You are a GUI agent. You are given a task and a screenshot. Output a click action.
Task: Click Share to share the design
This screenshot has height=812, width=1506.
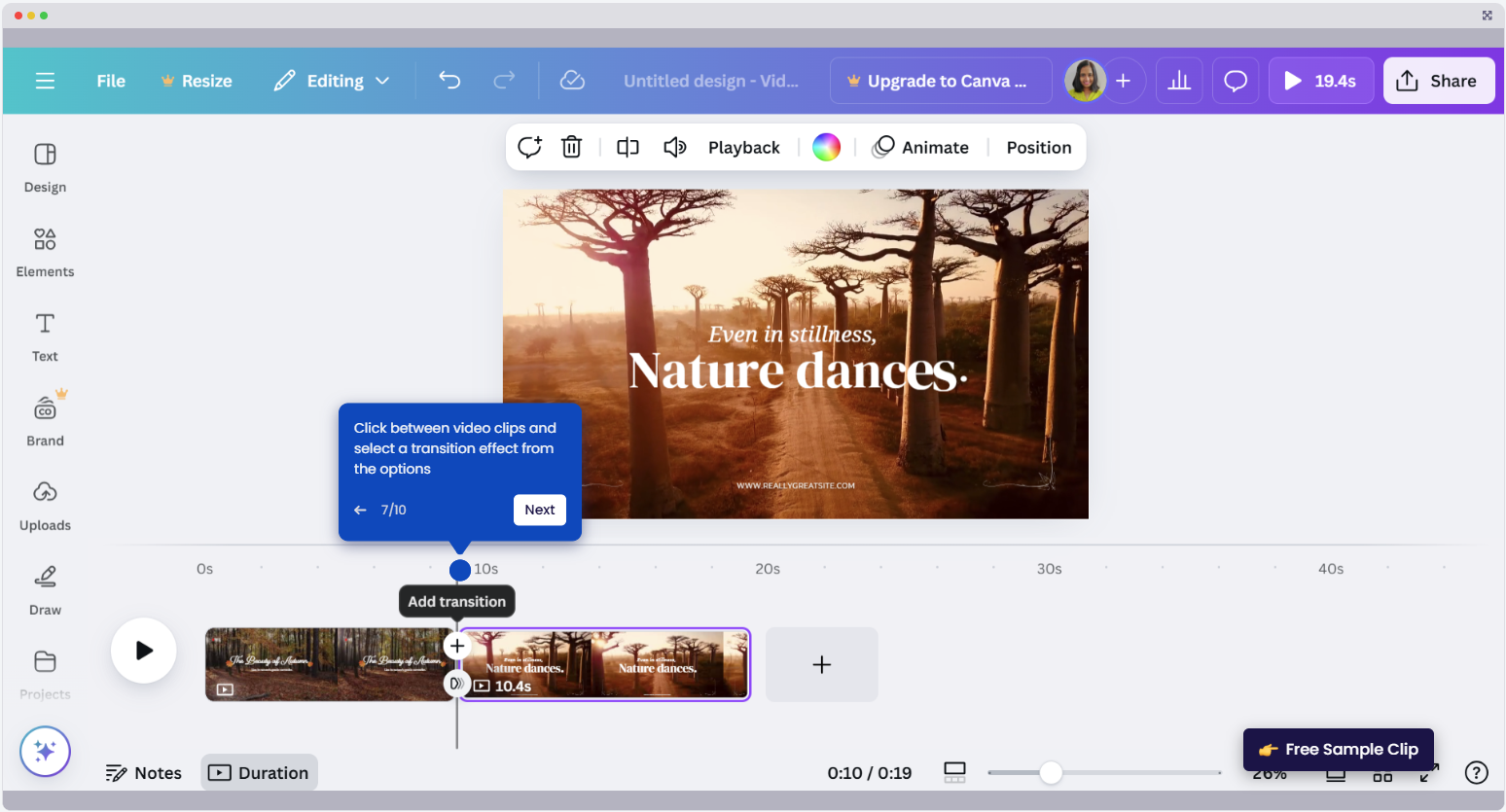click(x=1439, y=81)
